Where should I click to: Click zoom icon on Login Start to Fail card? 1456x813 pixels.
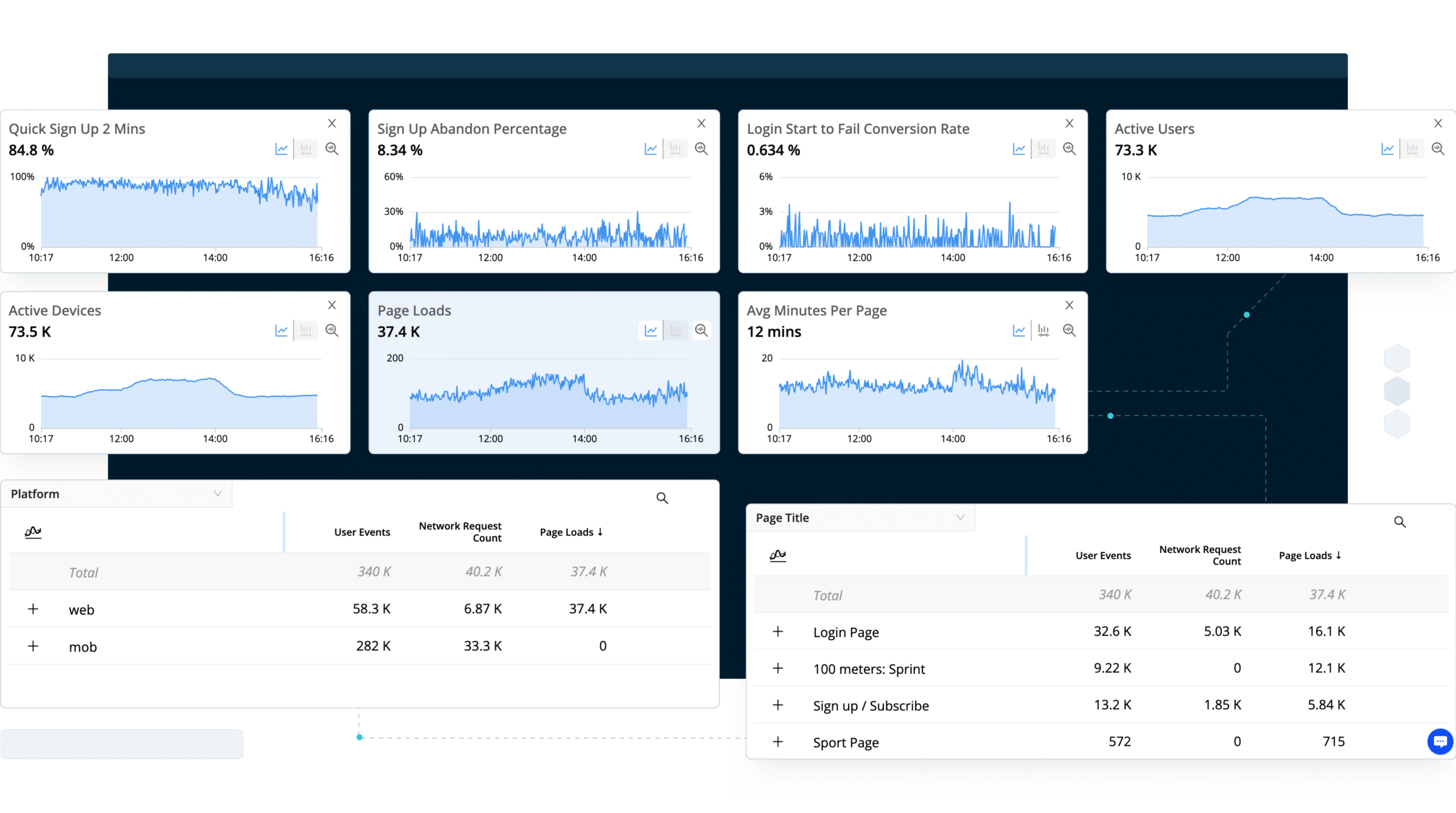1069,149
